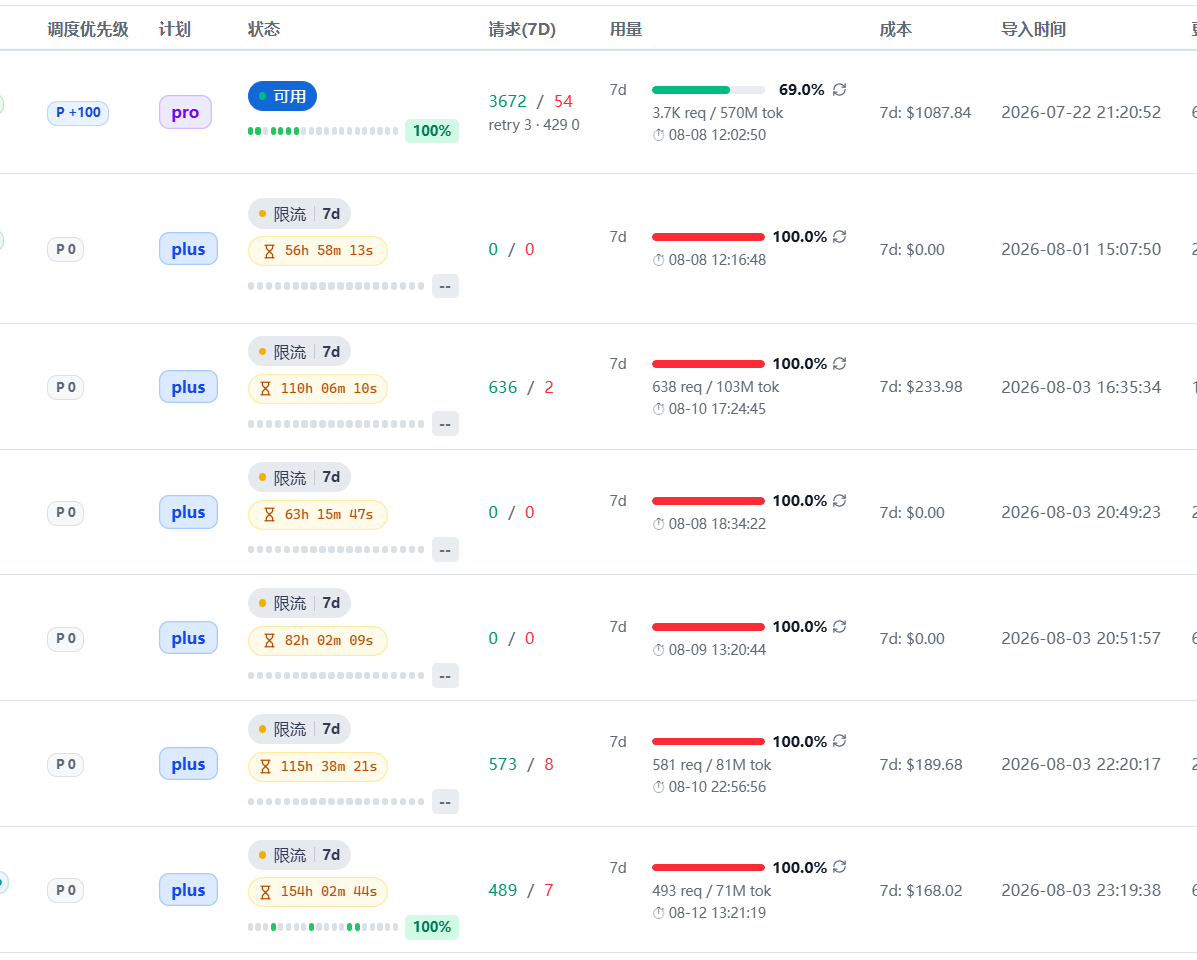This screenshot has height=960, width=1197.
Task: Refresh usage in the 08-08 12:16:48 row
Action: coord(840,237)
